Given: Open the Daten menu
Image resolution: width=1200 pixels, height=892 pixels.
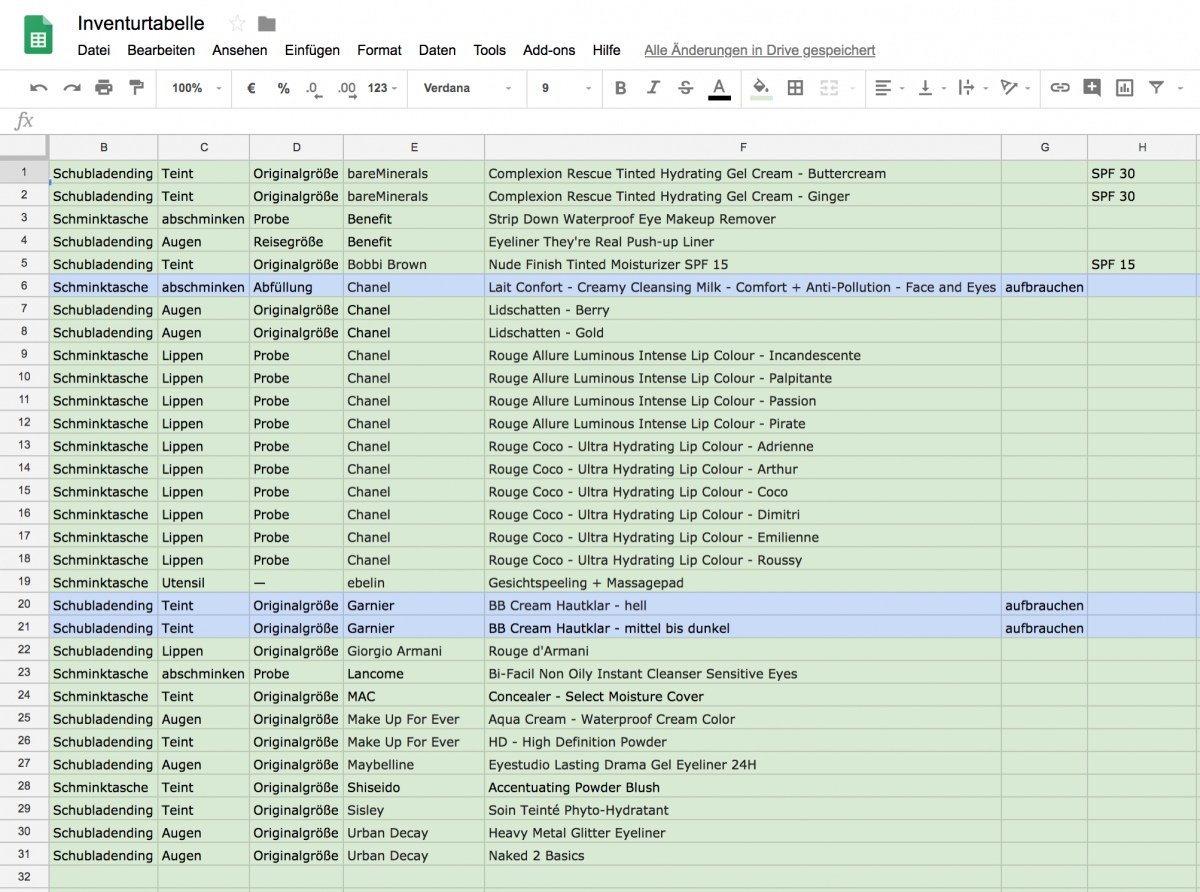Looking at the screenshot, I should [437, 50].
